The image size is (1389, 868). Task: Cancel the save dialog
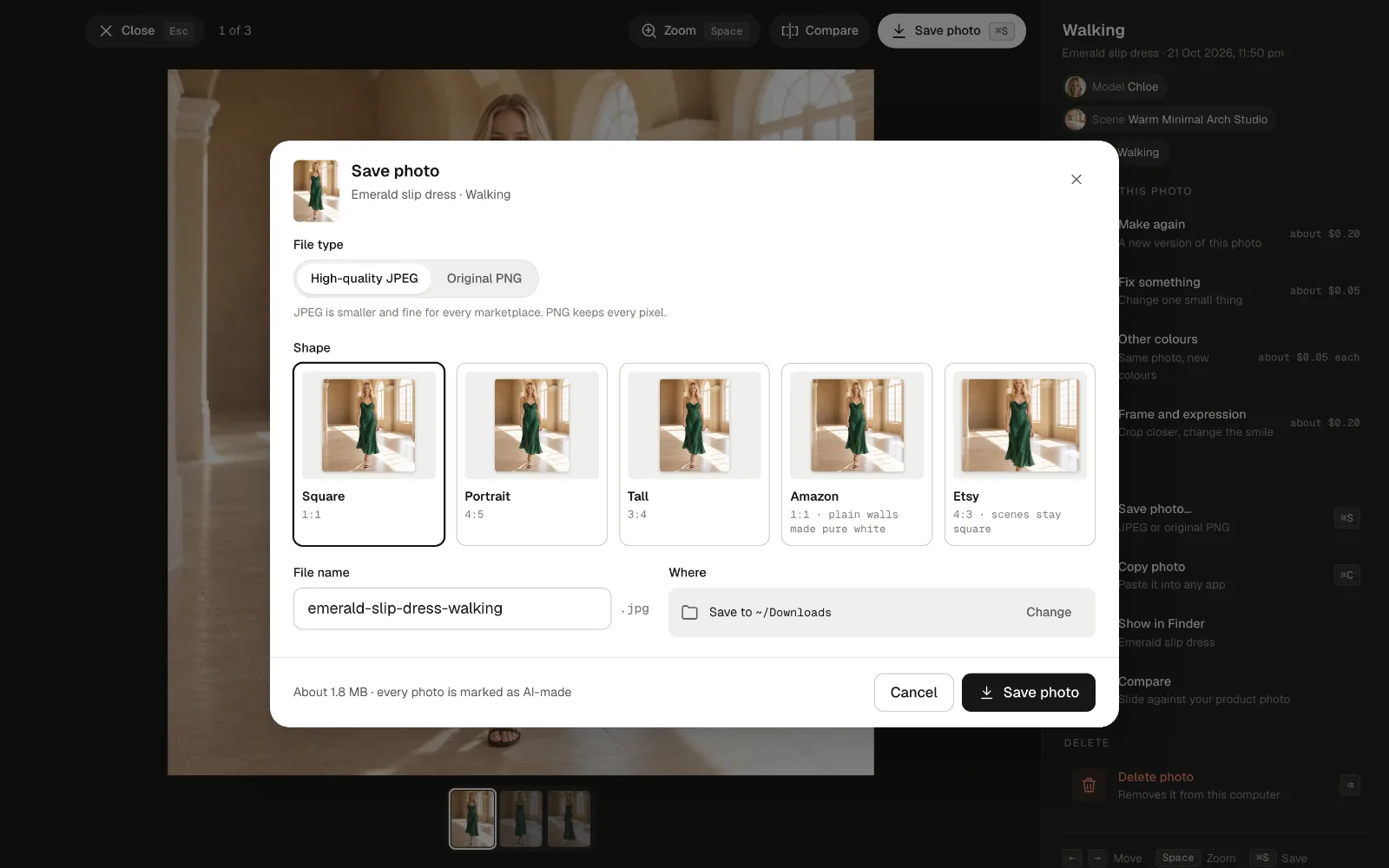(x=913, y=693)
